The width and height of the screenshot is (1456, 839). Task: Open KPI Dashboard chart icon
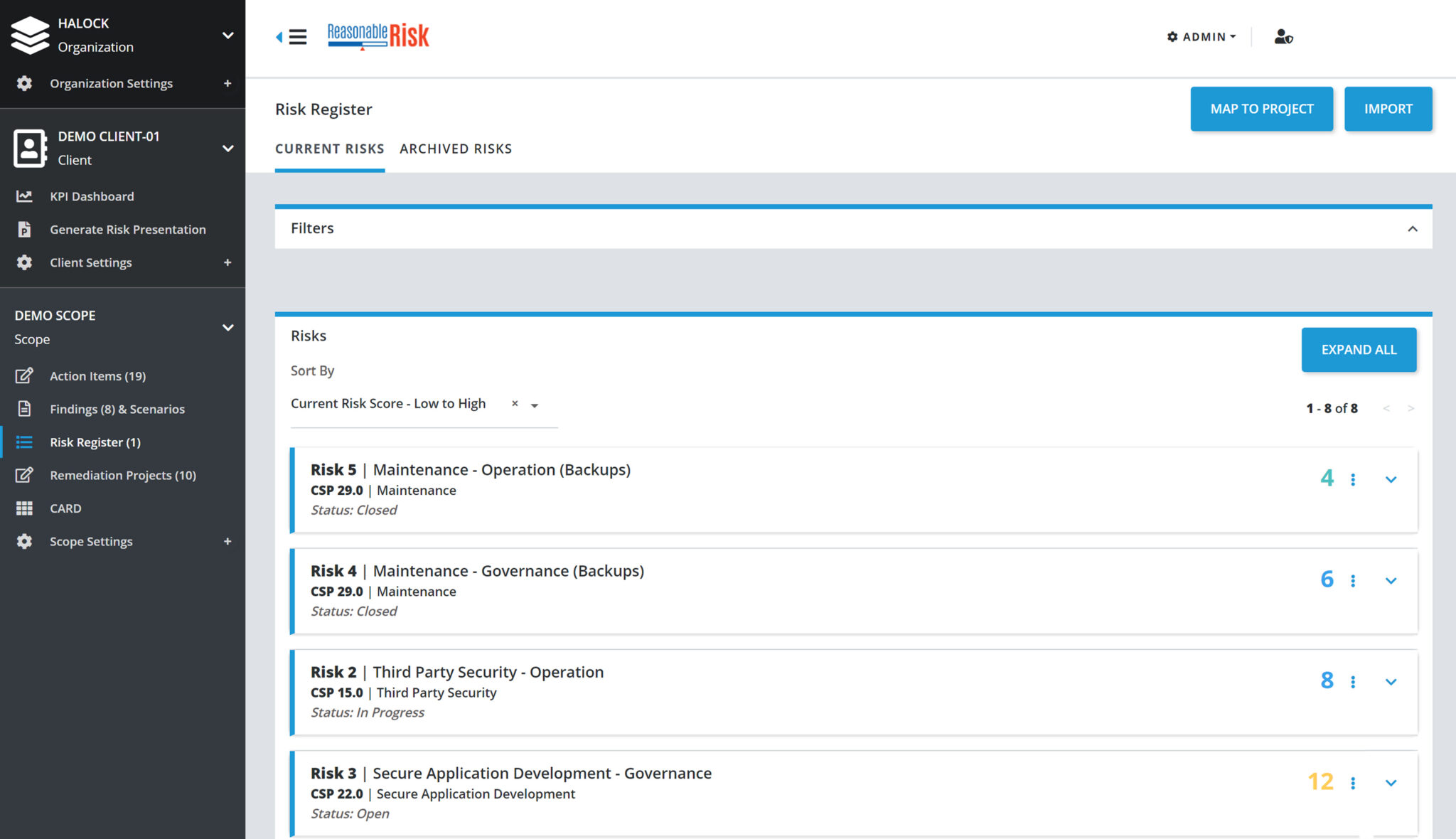point(24,196)
